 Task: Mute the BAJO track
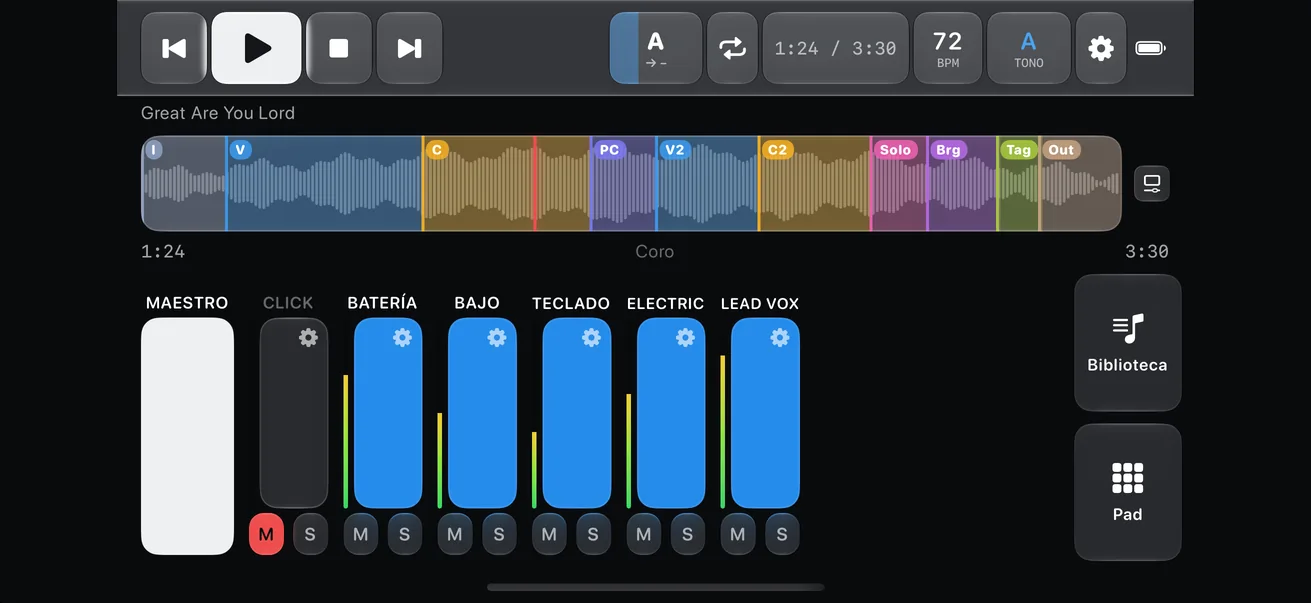coord(455,534)
